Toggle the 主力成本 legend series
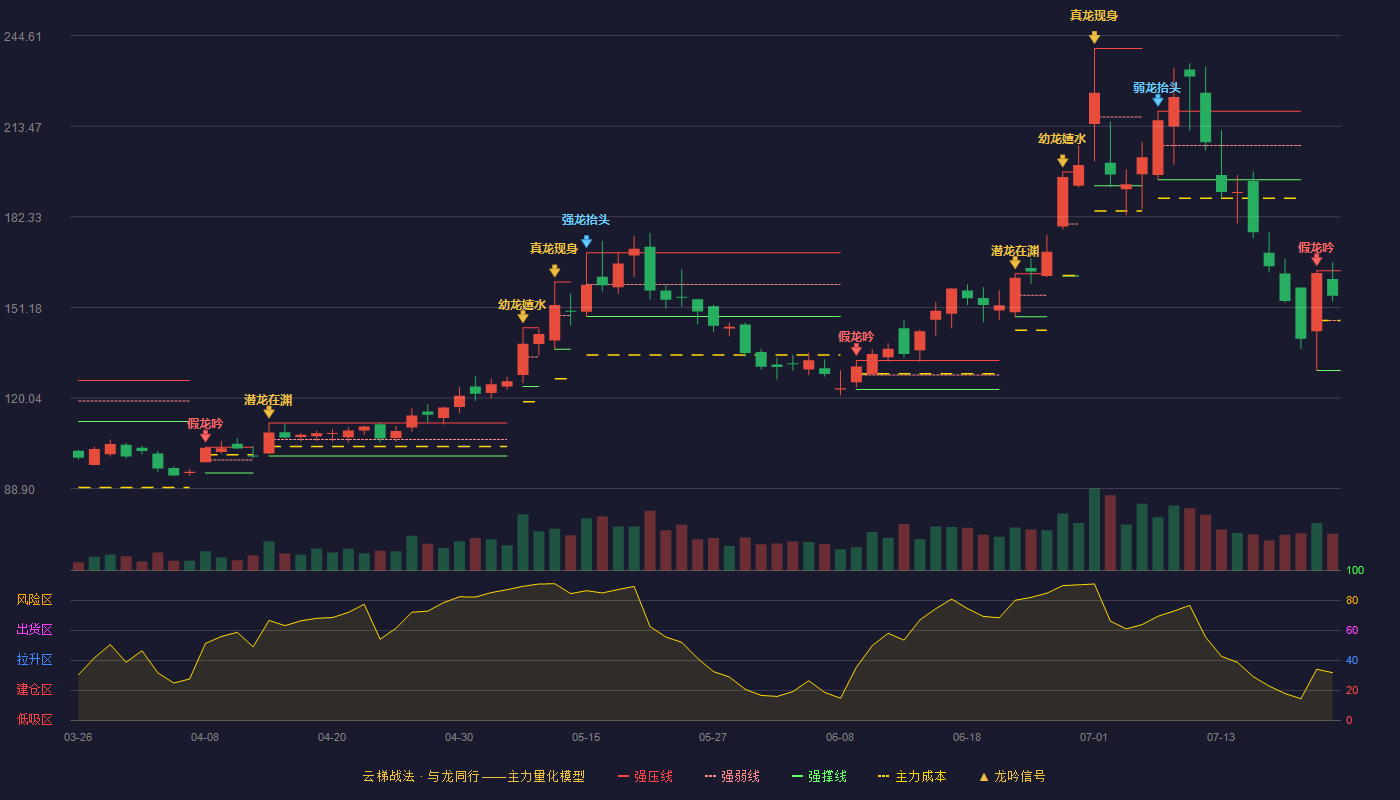 [x=912, y=776]
